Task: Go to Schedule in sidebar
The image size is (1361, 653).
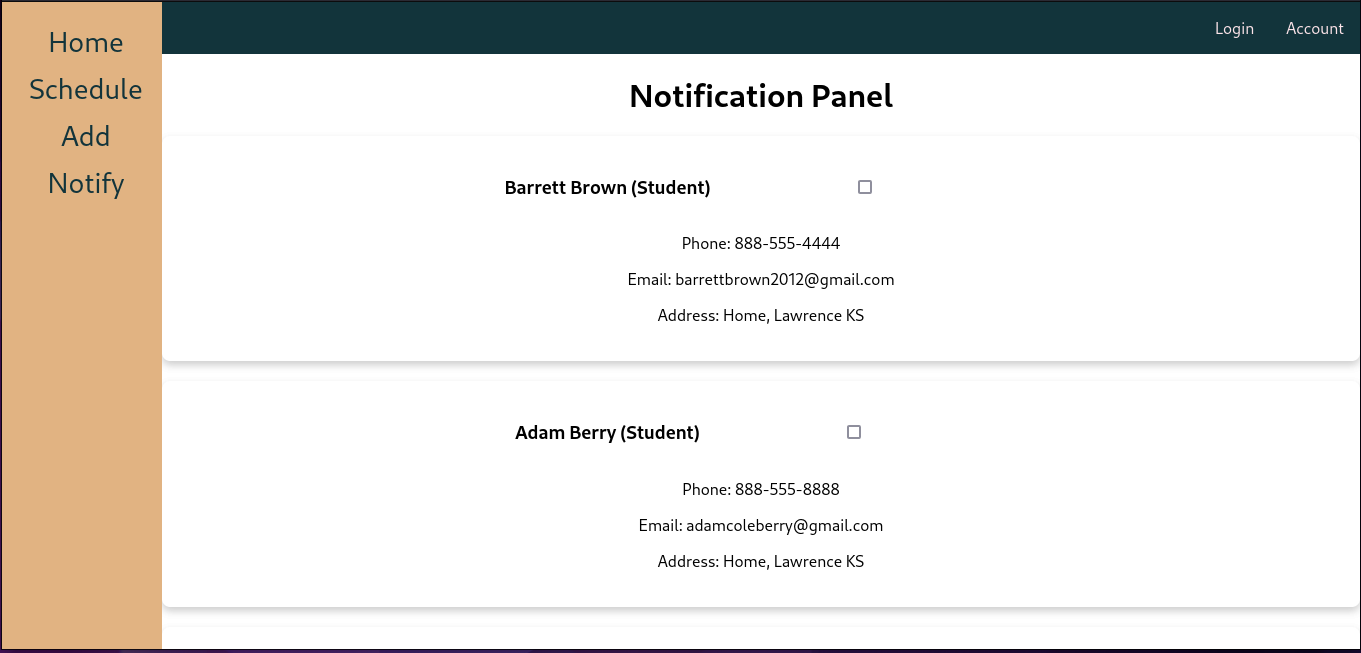Action: [86, 90]
